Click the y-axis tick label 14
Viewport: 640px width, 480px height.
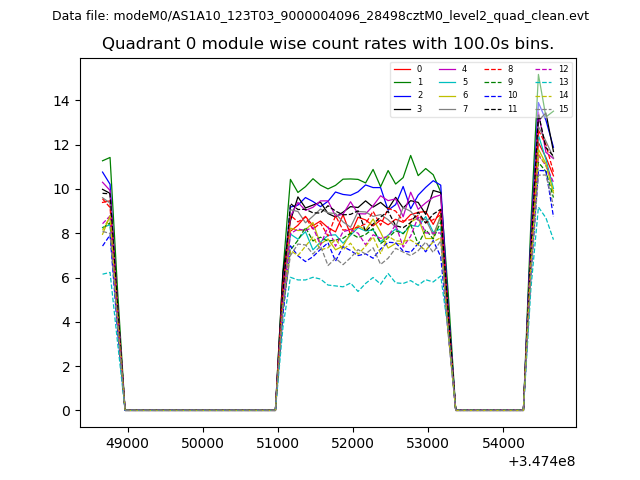[62, 100]
